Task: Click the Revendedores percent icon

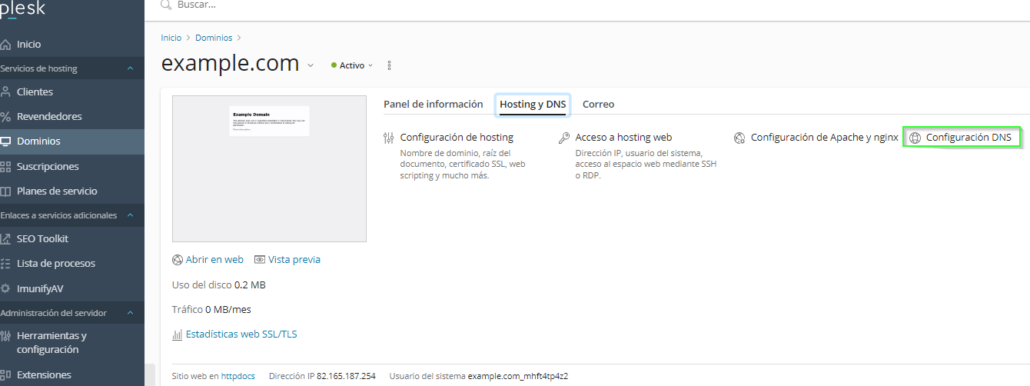Action: [6, 117]
